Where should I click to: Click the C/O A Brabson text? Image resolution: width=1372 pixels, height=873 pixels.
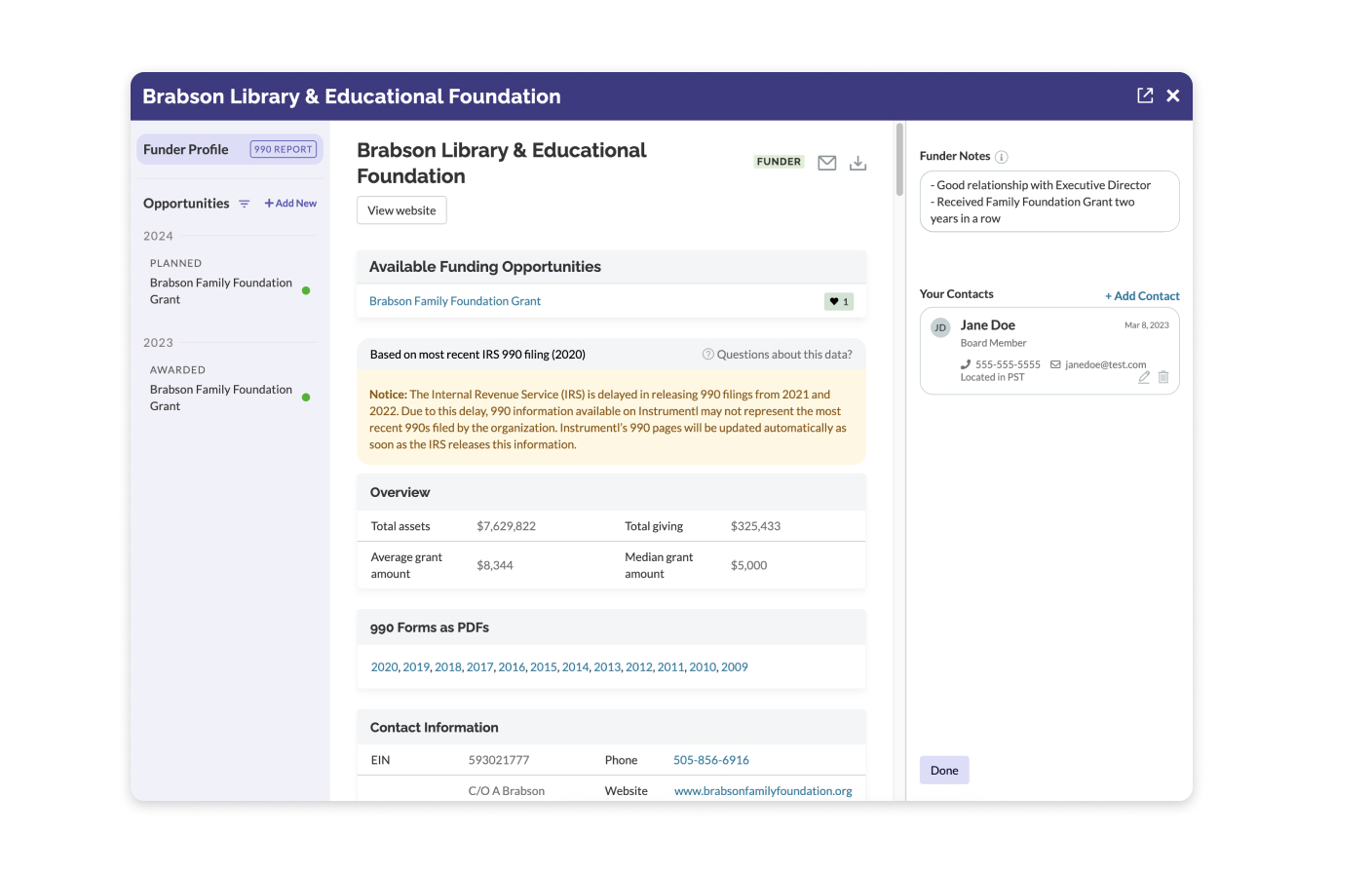click(507, 791)
